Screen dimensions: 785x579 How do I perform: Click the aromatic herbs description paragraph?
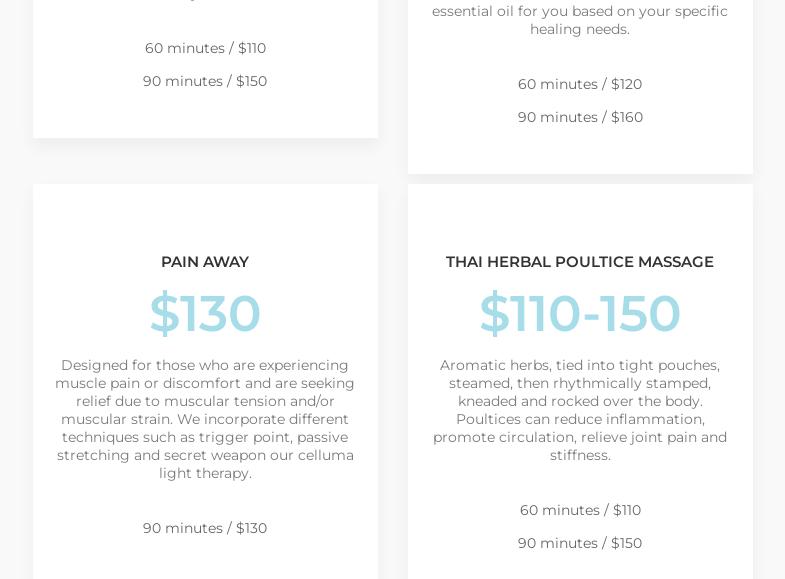[580, 410]
